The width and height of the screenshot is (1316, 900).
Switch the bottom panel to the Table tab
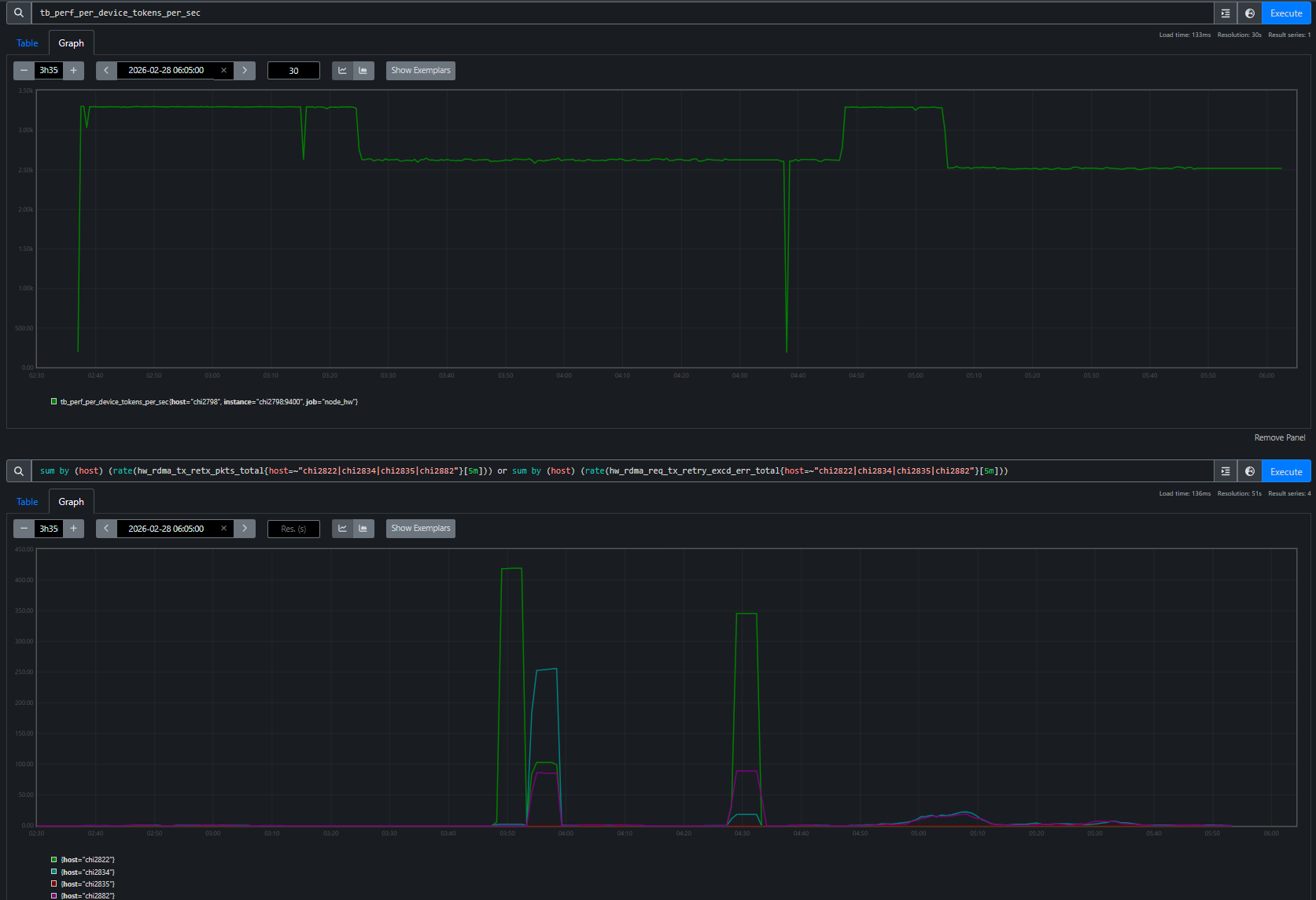[27, 501]
